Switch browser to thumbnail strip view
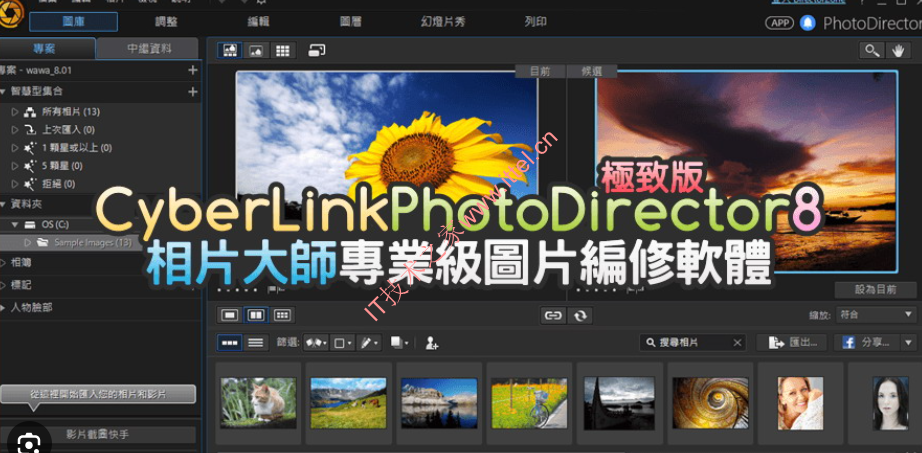Screen dimensions: 922x453 click(229, 342)
